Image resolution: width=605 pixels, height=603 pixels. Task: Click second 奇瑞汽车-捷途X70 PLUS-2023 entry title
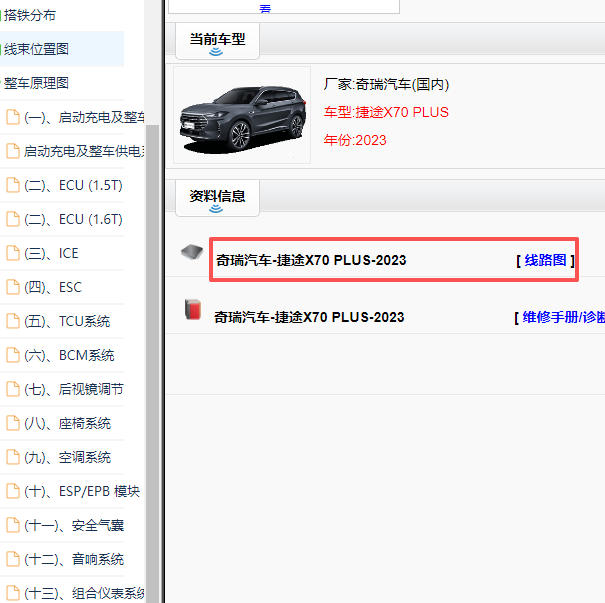(x=309, y=318)
